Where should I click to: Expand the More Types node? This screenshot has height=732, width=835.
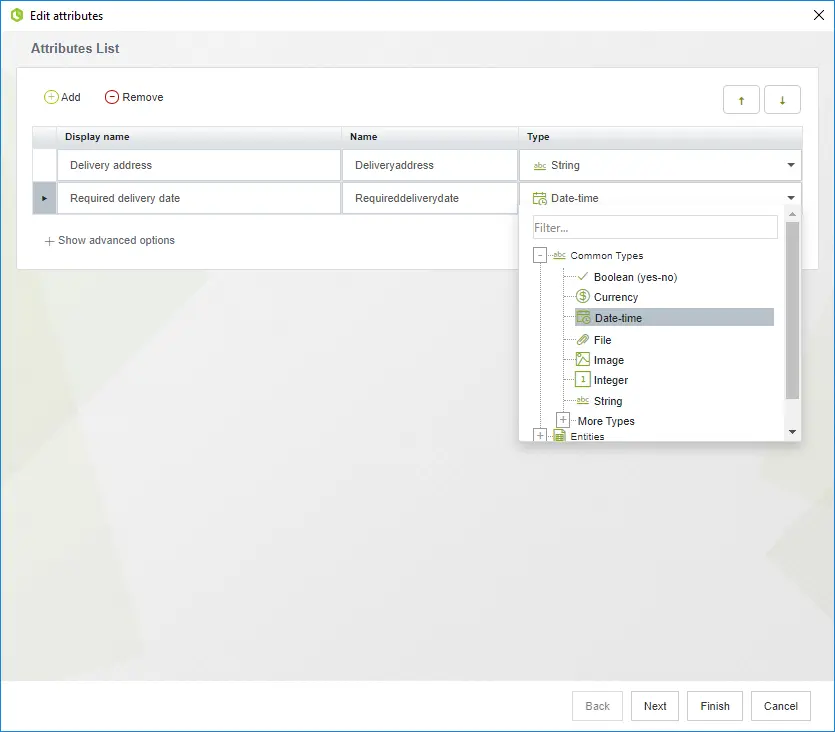(563, 420)
